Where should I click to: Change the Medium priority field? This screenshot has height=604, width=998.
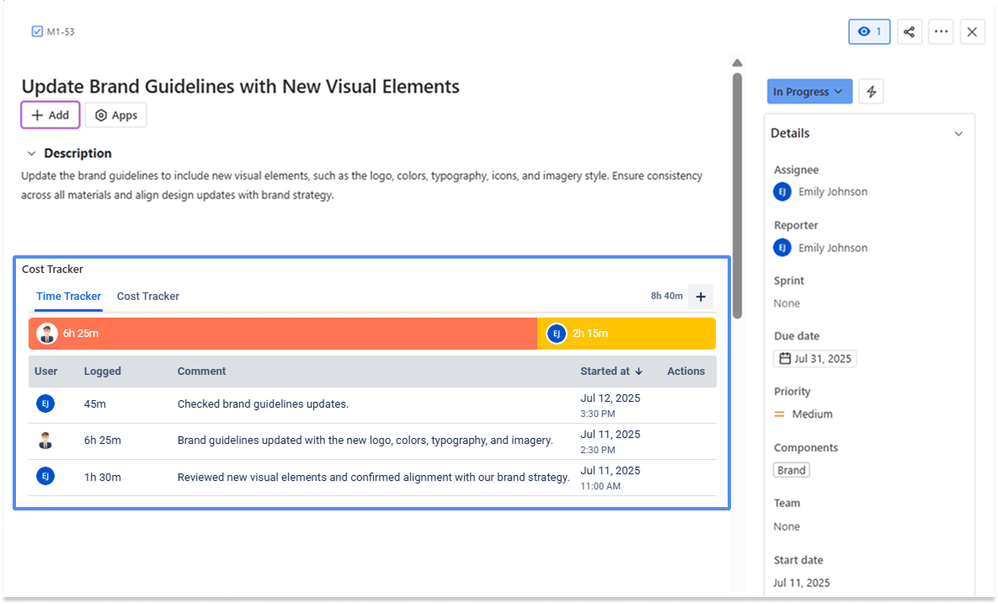coord(803,414)
